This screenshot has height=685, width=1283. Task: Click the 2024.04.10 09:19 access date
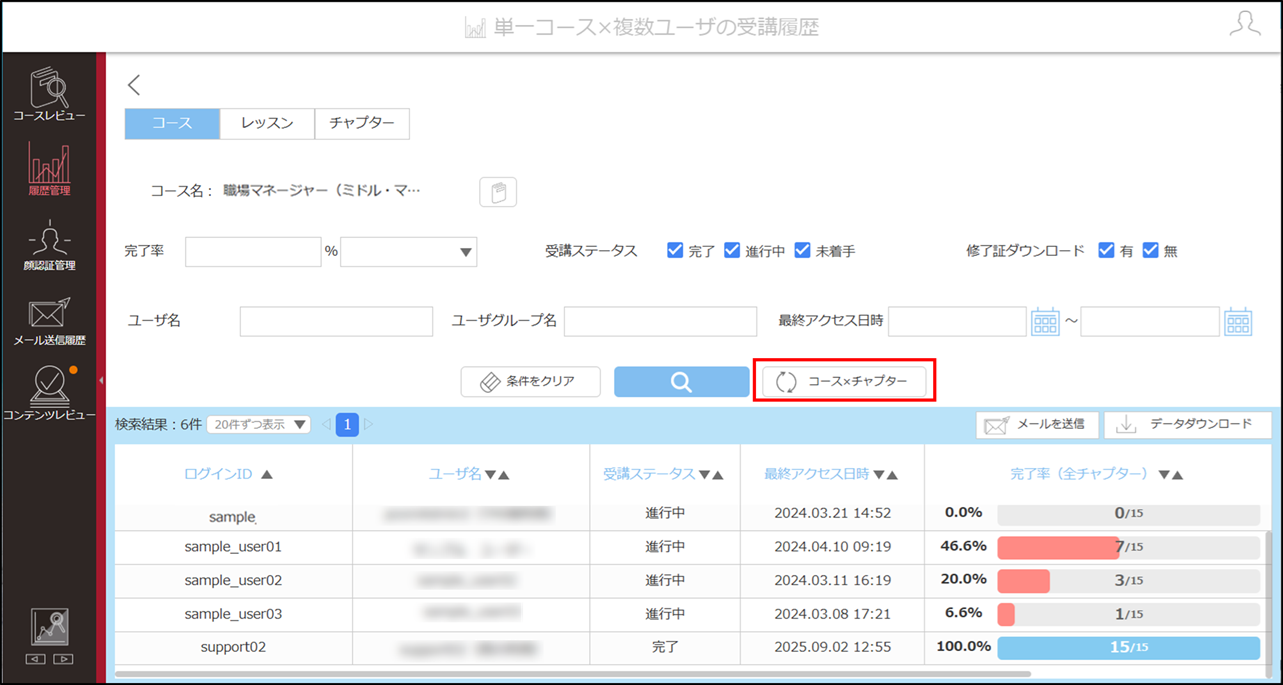pos(832,547)
